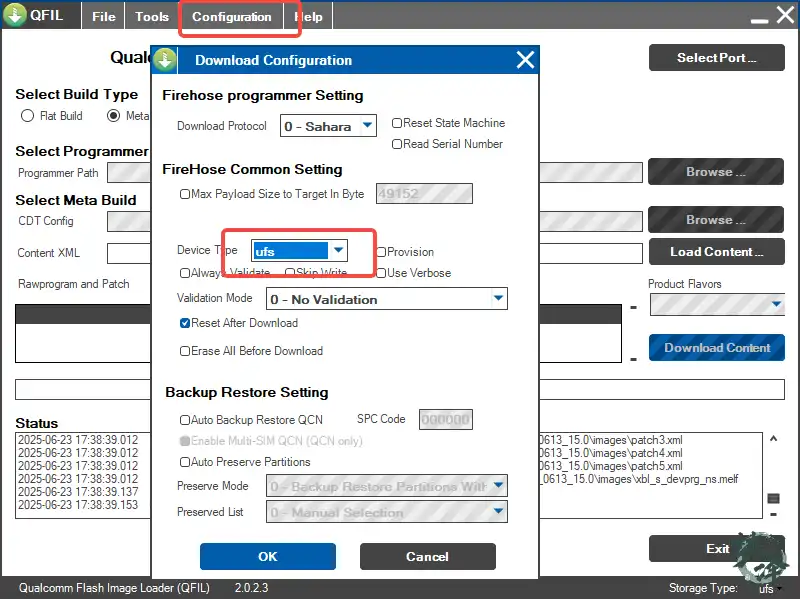Enable Erase All Before Download
This screenshot has width=800, height=599.
pyautogui.click(x=185, y=351)
